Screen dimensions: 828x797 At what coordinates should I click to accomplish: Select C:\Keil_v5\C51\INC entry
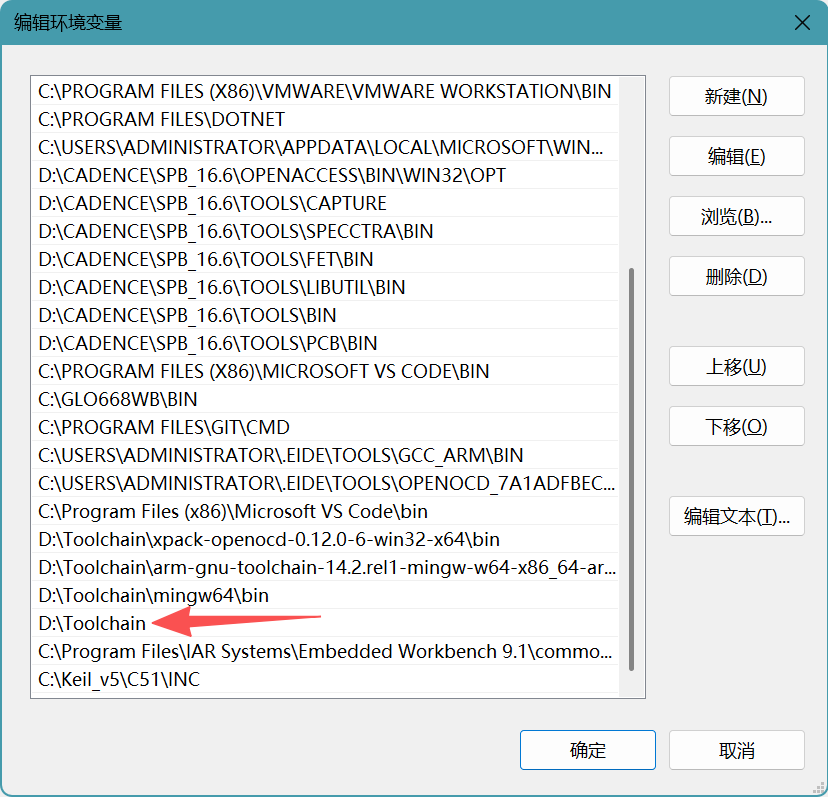click(325, 679)
